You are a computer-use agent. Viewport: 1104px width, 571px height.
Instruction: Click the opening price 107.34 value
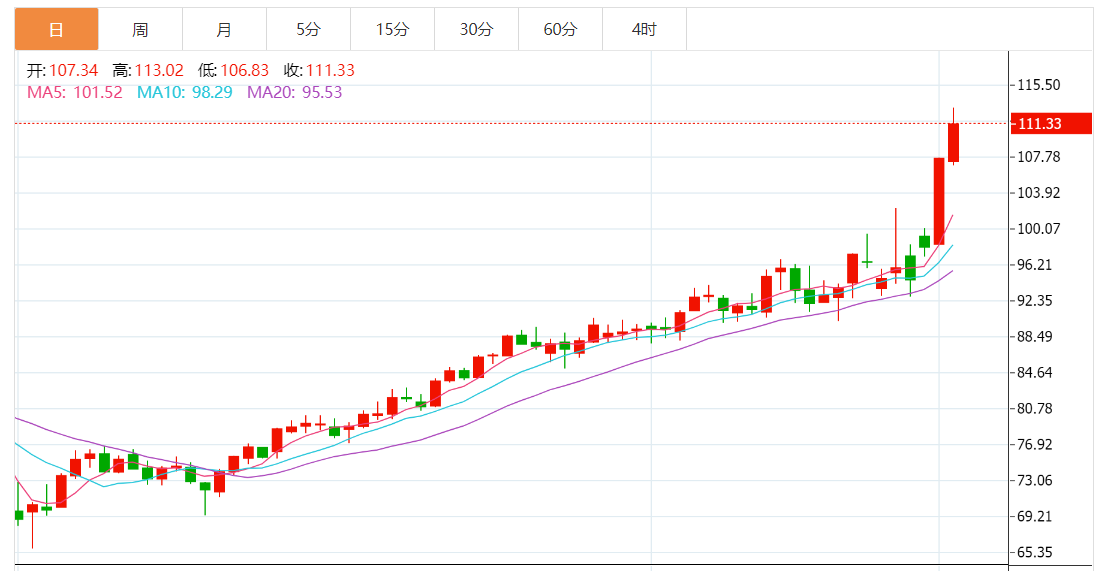click(73, 70)
